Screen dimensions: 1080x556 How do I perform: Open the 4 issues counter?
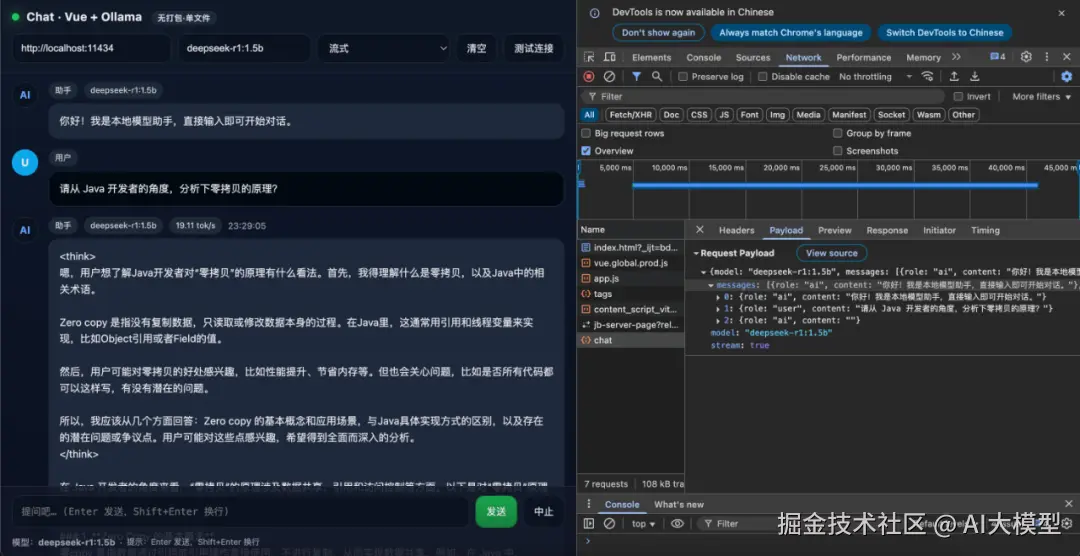pos(998,57)
